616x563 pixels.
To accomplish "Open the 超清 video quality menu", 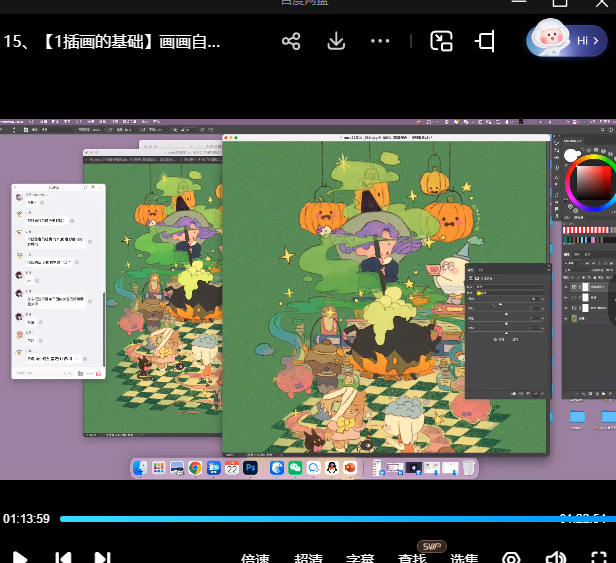I will [x=308, y=558].
